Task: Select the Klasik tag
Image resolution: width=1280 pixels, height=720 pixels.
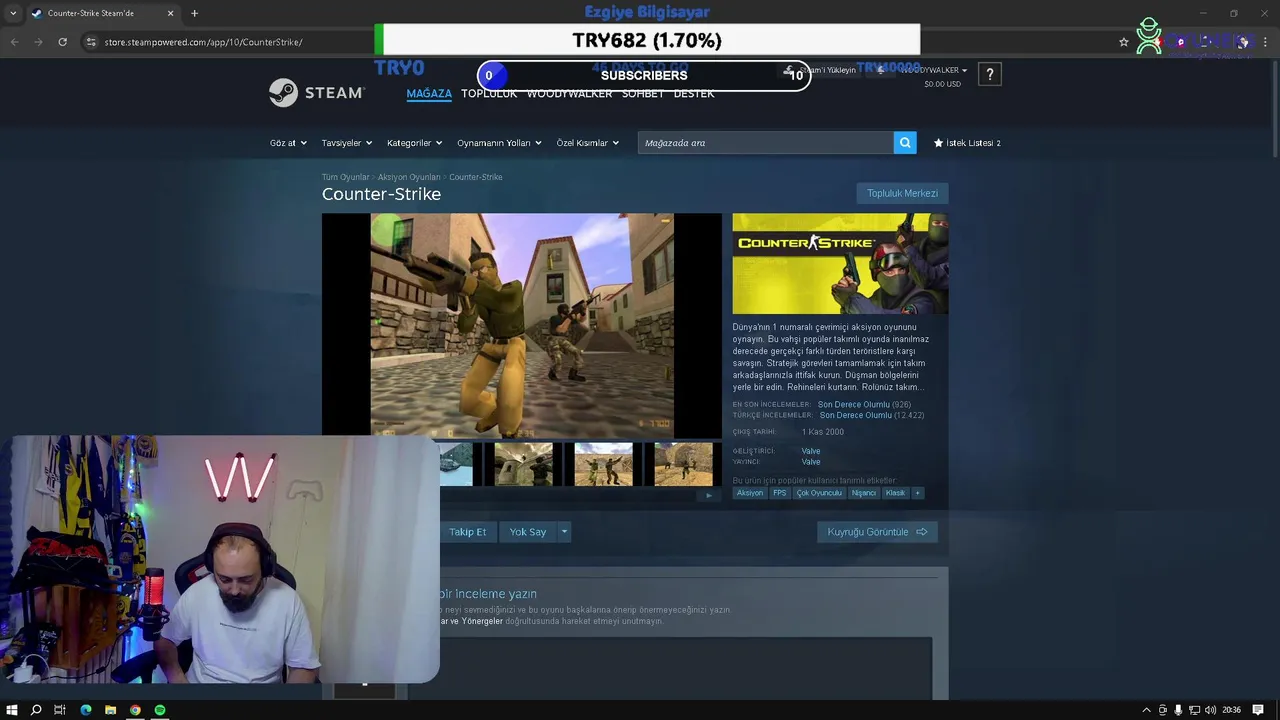Action: (x=895, y=493)
